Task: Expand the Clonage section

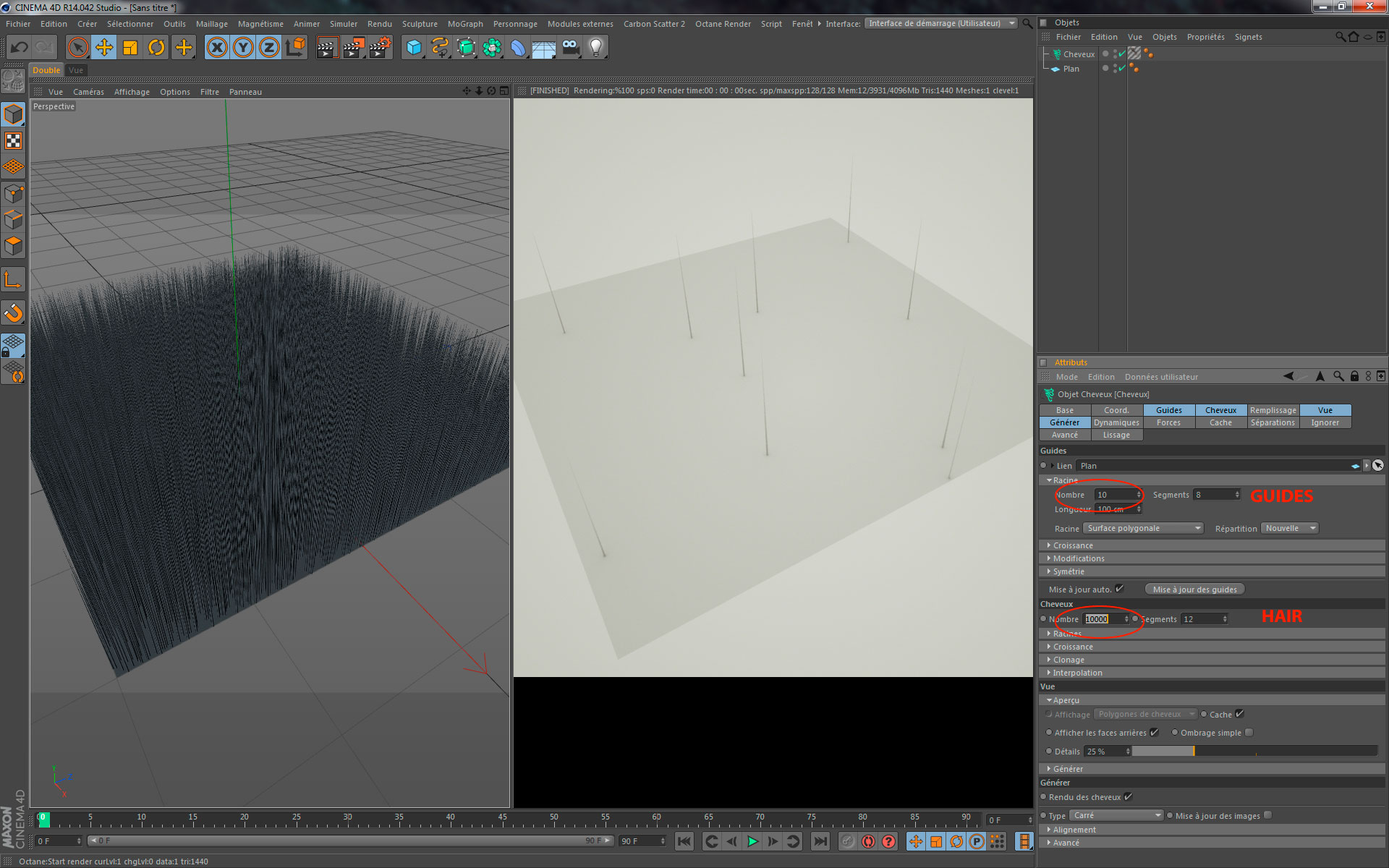Action: coord(1212,660)
